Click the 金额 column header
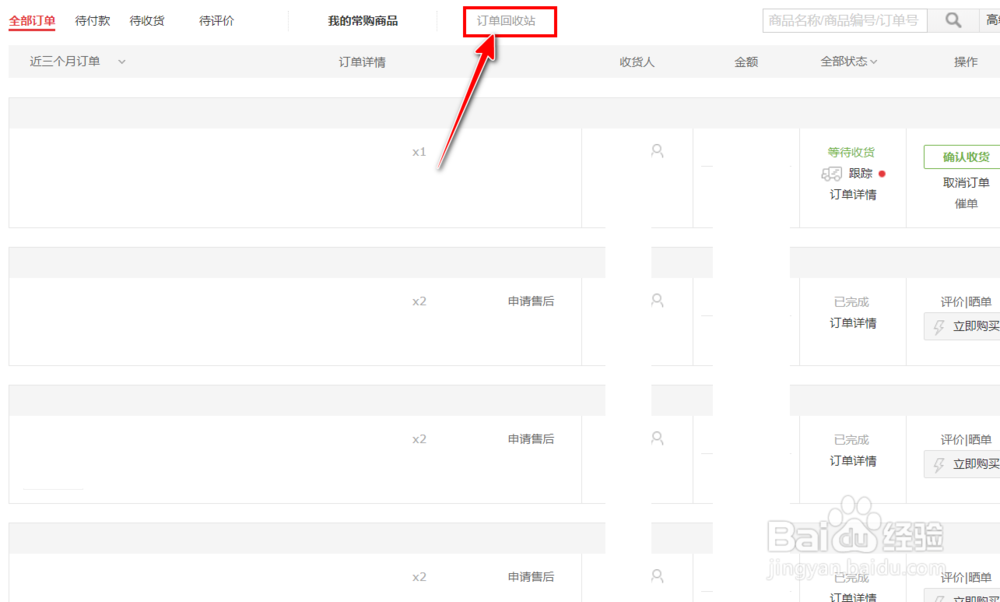Viewport: 1000px width, 602px height. 746,62
